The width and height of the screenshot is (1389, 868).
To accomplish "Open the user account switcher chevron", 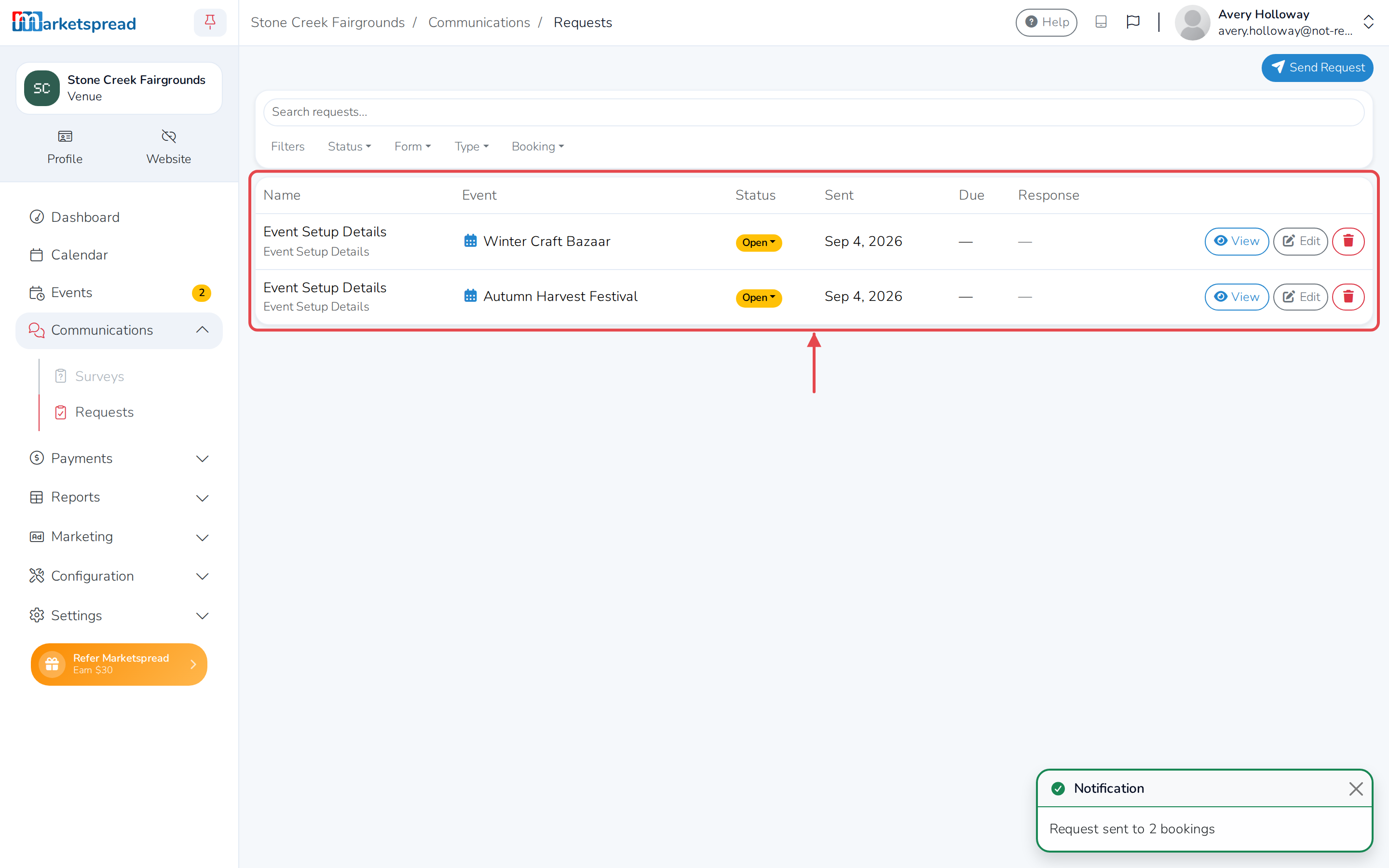I will 1368,22.
